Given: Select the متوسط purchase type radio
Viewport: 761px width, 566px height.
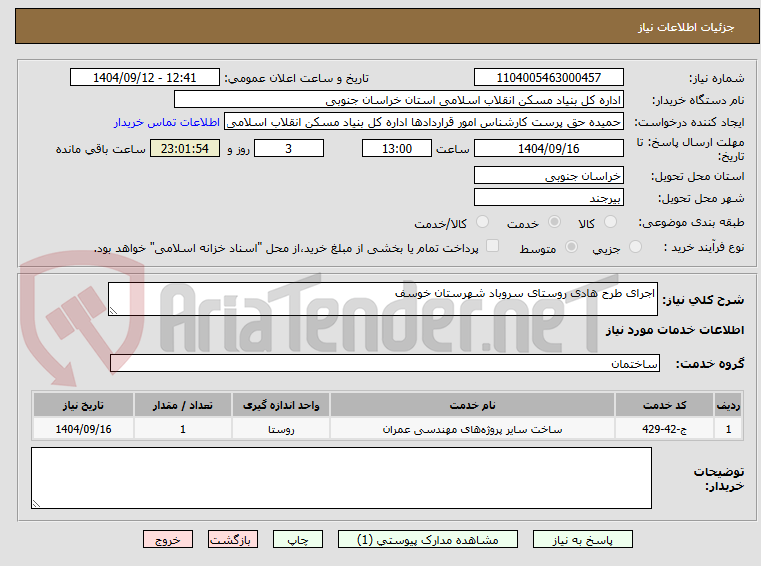Looking at the screenshot, I should point(572,247).
